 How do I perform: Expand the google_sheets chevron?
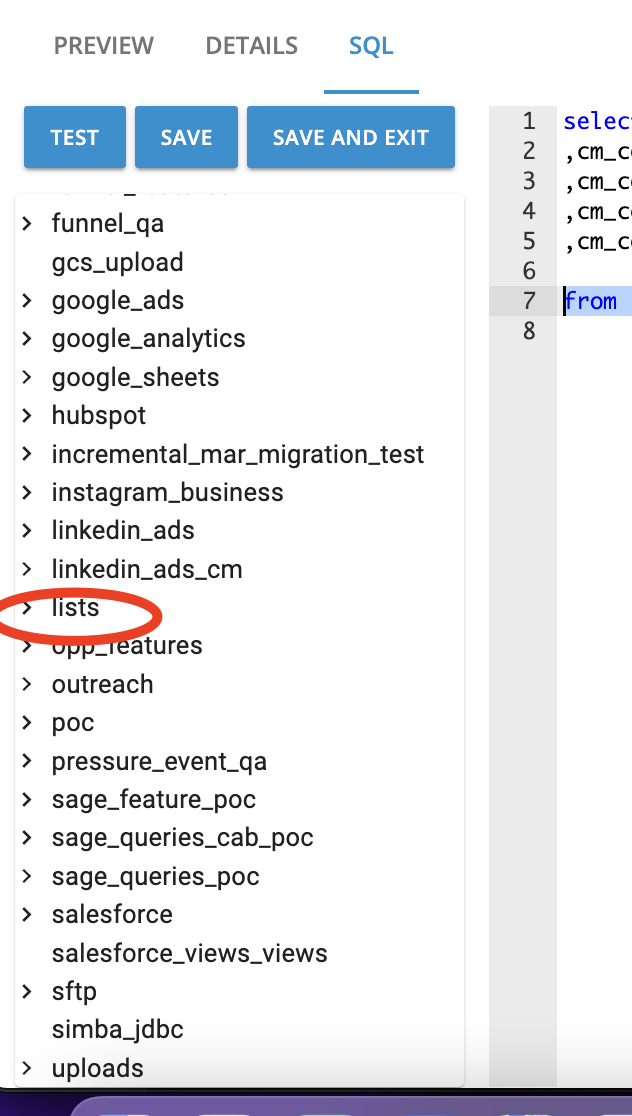click(27, 377)
